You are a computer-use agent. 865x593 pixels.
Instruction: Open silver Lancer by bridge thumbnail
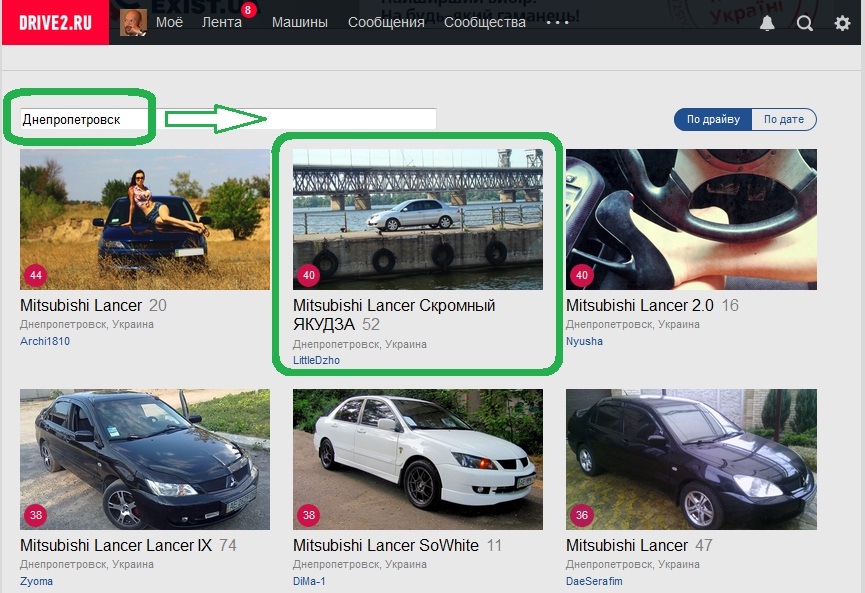[418, 219]
